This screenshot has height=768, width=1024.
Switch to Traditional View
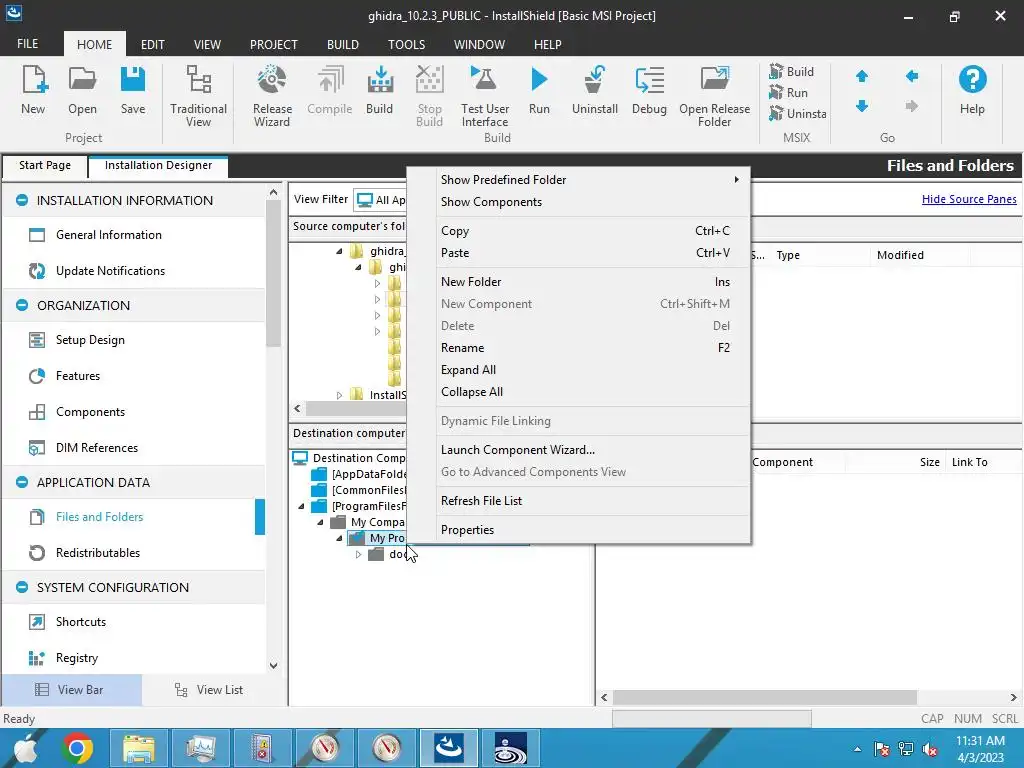pos(199,96)
